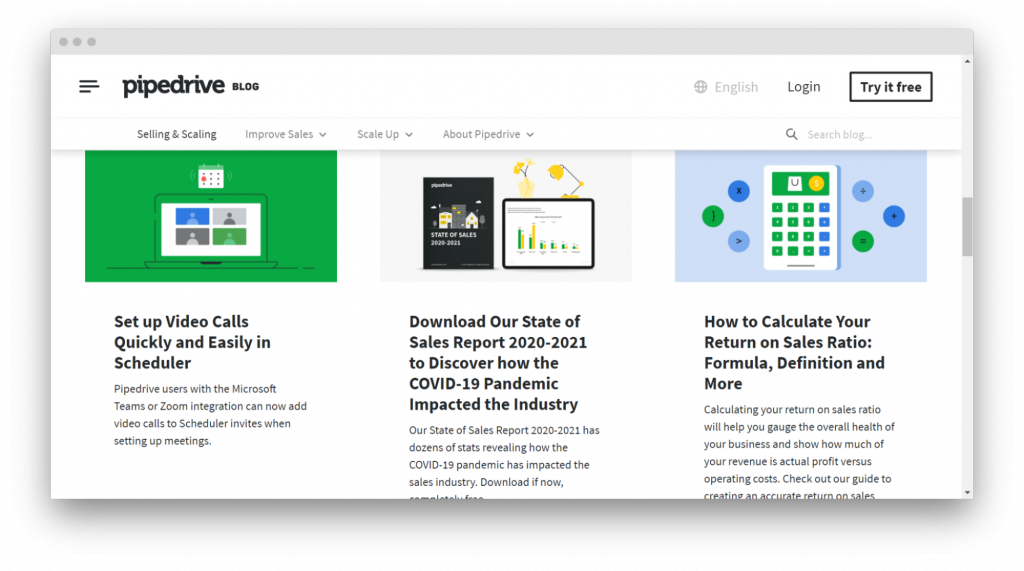Open the About Pipedrive dropdown
The height and width of the screenshot is (571, 1024).
[x=488, y=134]
